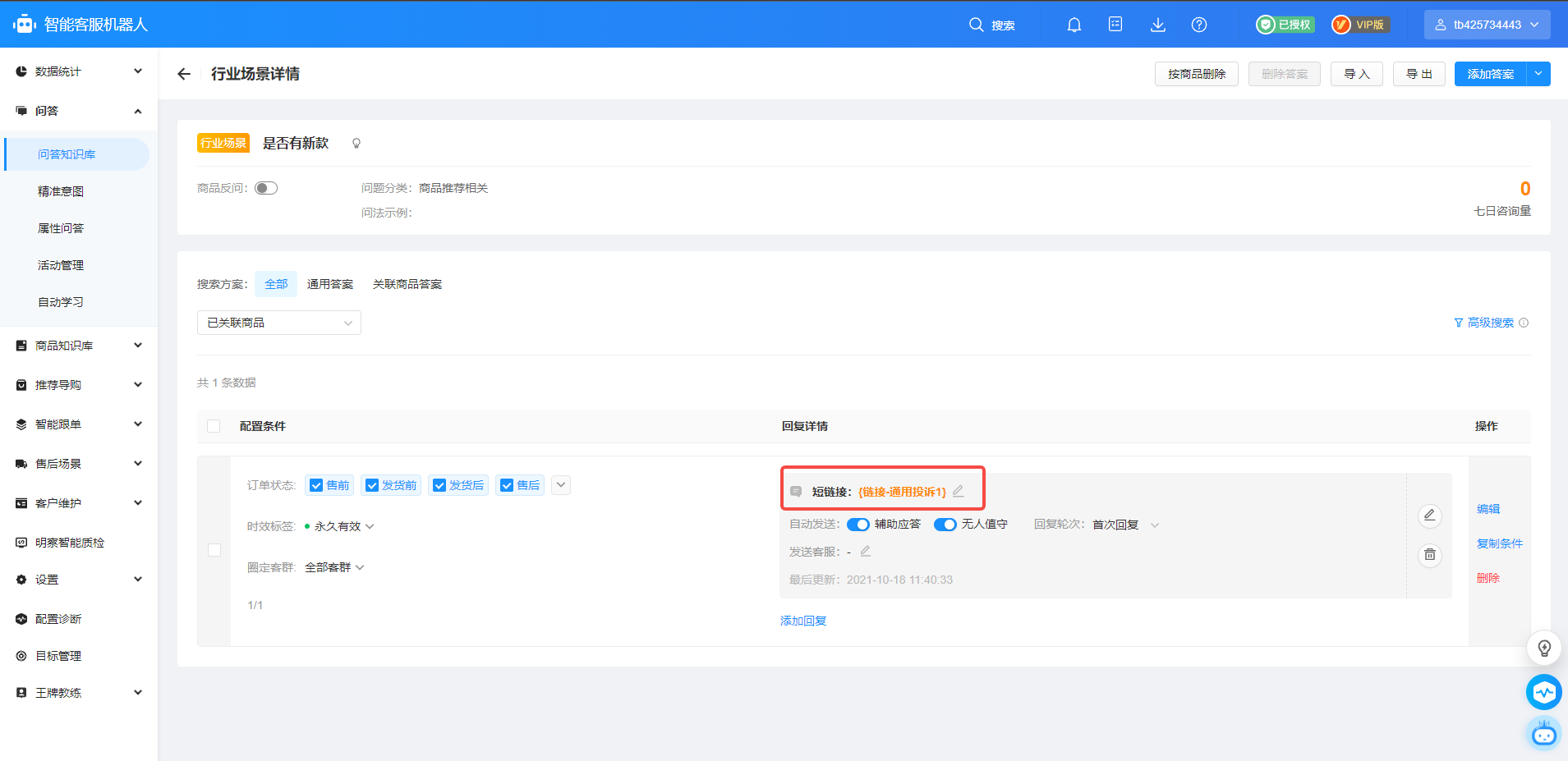1568x761 pixels.
Task: Click the round trash delete reply icon
Action: click(1429, 555)
